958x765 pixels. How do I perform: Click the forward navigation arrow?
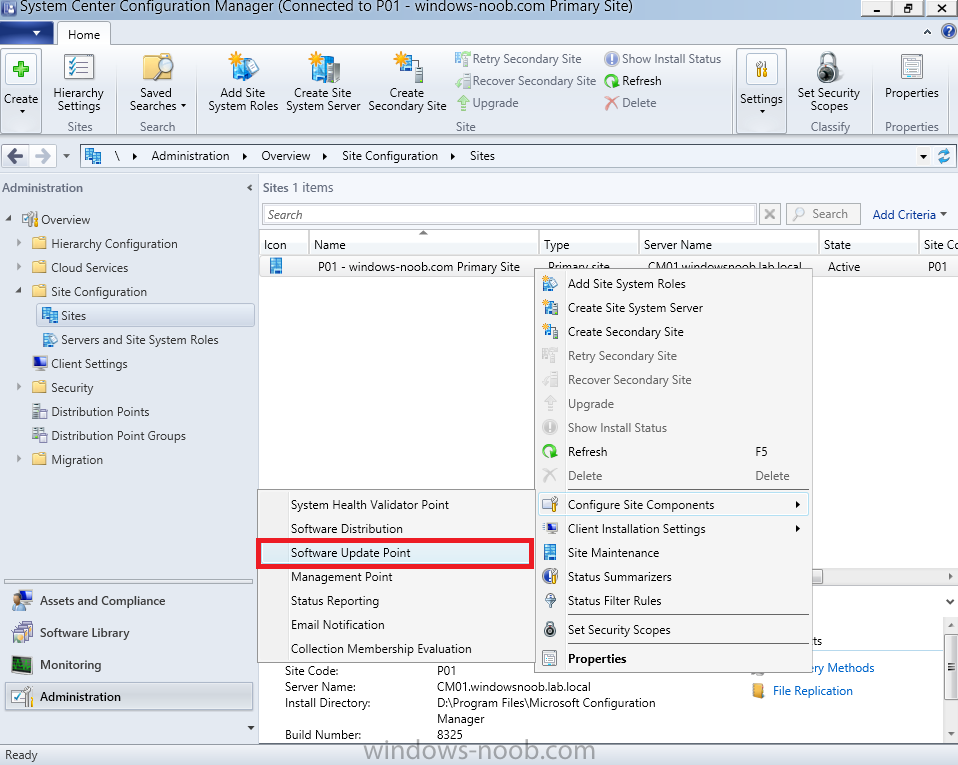[x=42, y=156]
